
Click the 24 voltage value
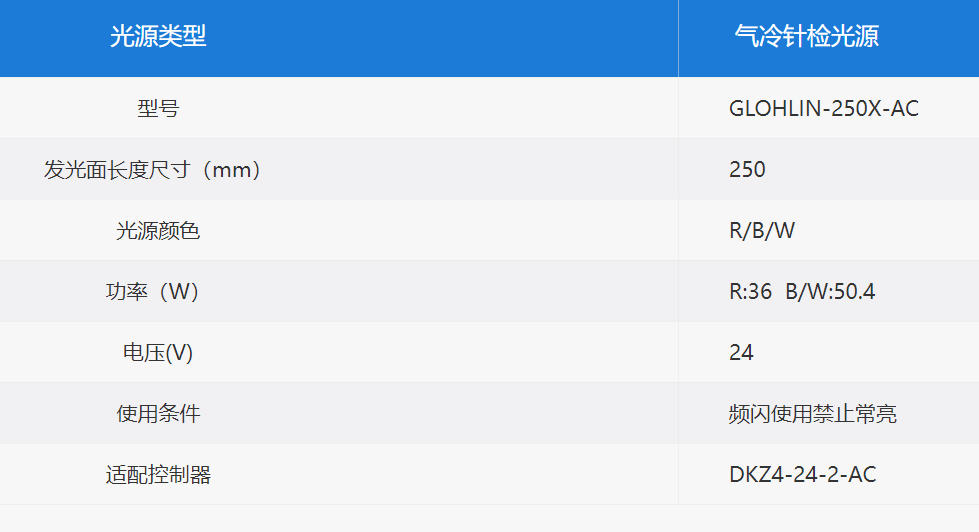click(x=741, y=353)
